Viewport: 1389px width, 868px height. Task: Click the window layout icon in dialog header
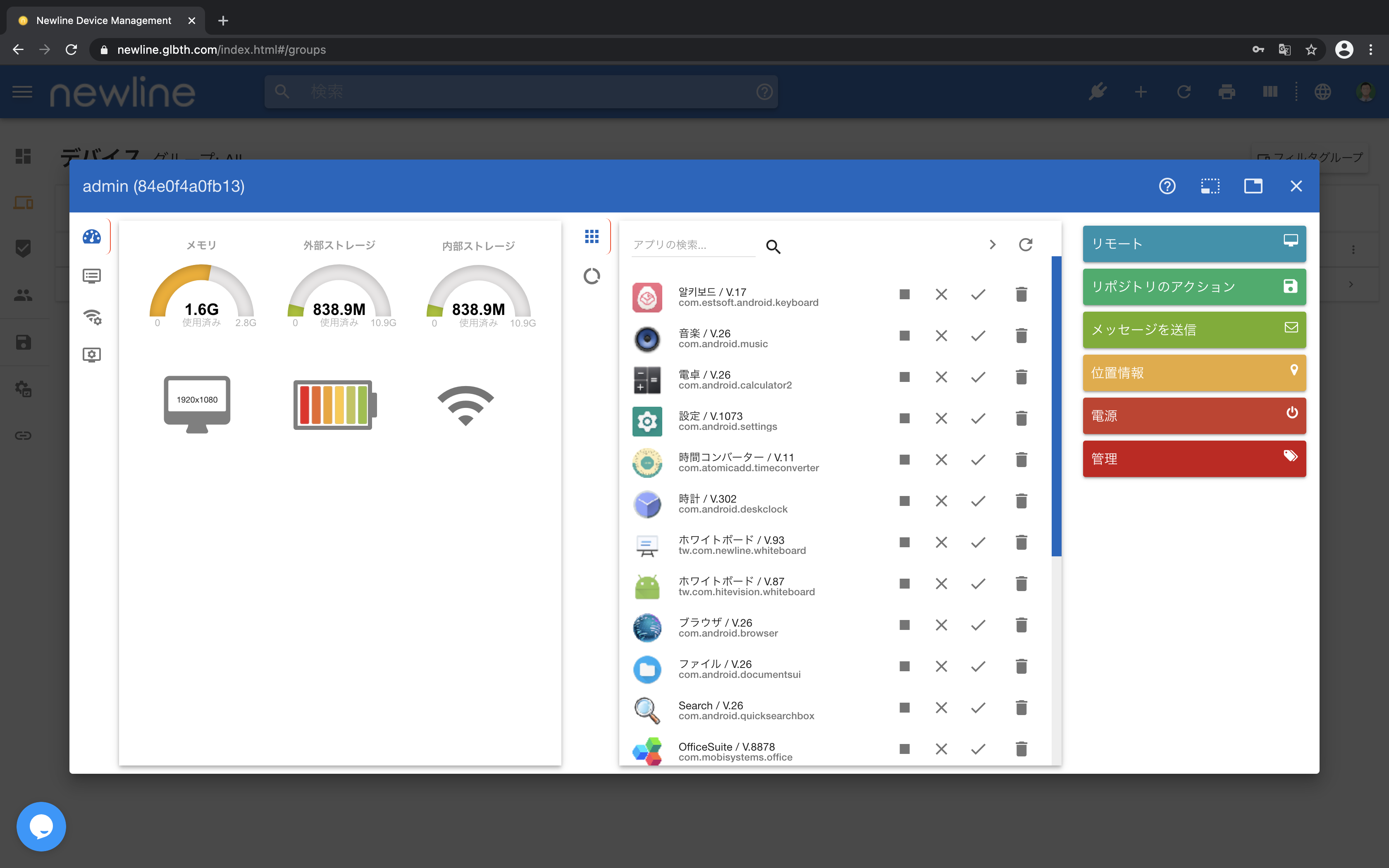[x=1253, y=186]
